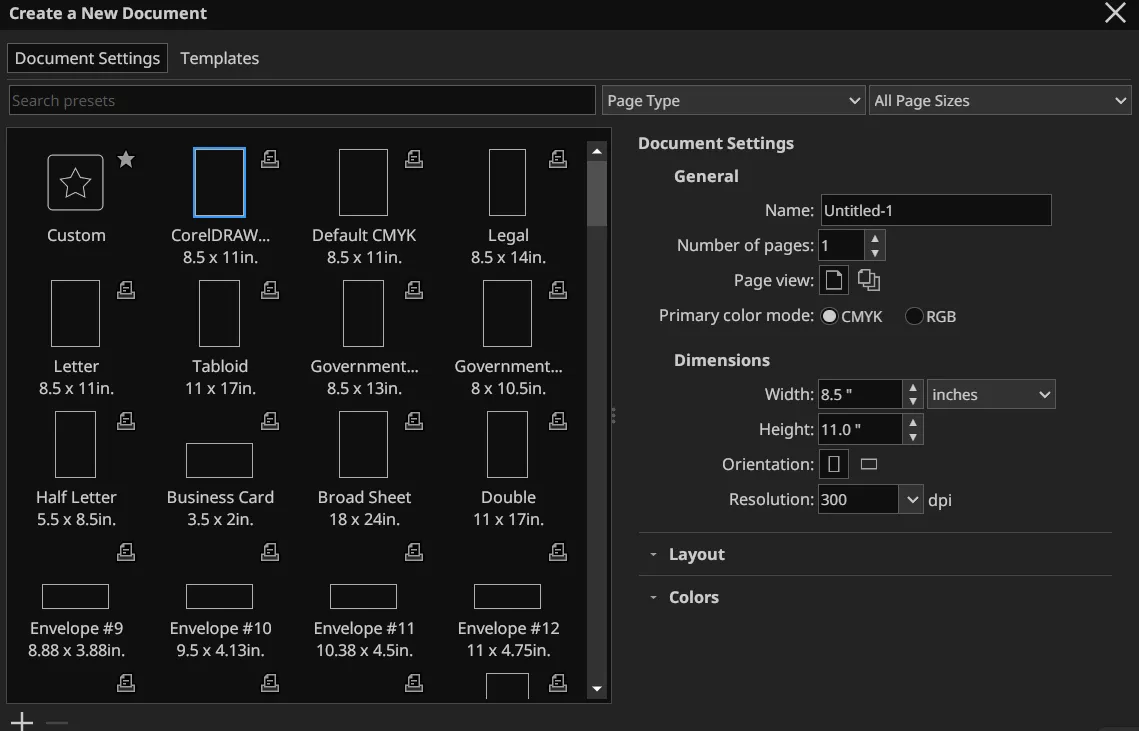Select the Custom star preset icon
1139x731 pixels.
coord(76,182)
